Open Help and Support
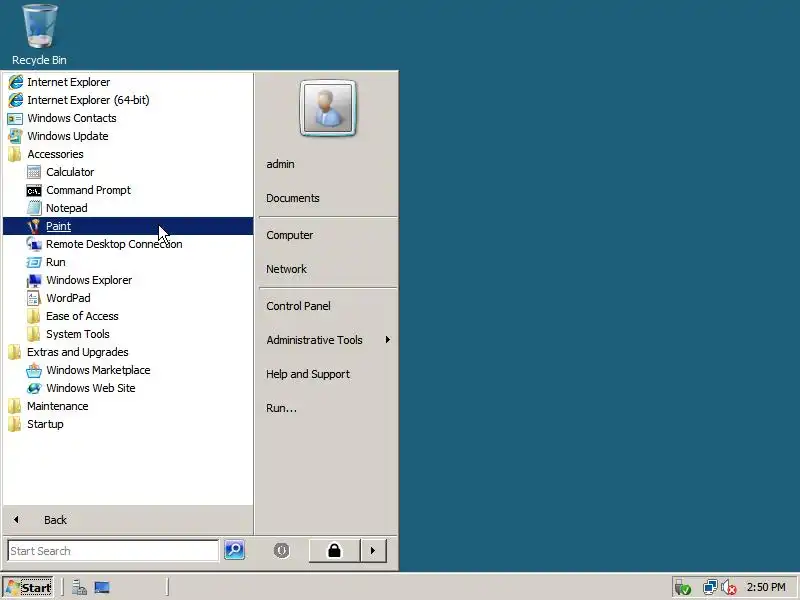 tap(328, 374)
